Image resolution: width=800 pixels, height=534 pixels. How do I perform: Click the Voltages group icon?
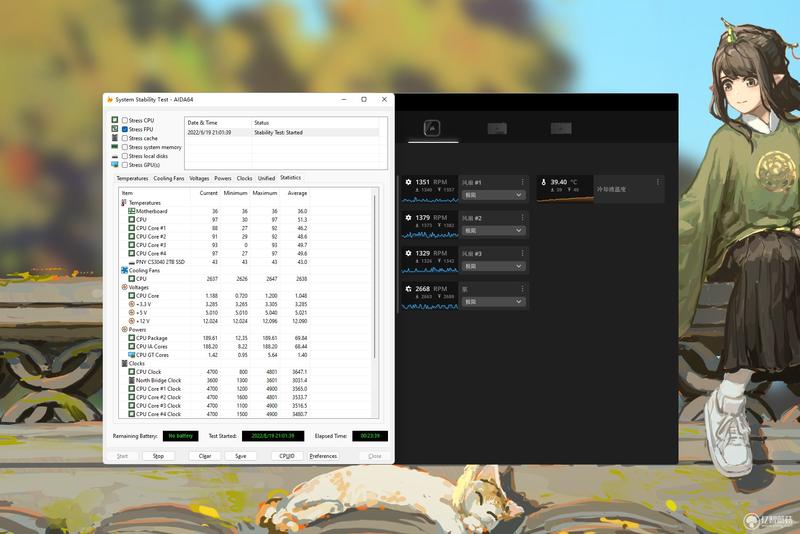point(124,287)
